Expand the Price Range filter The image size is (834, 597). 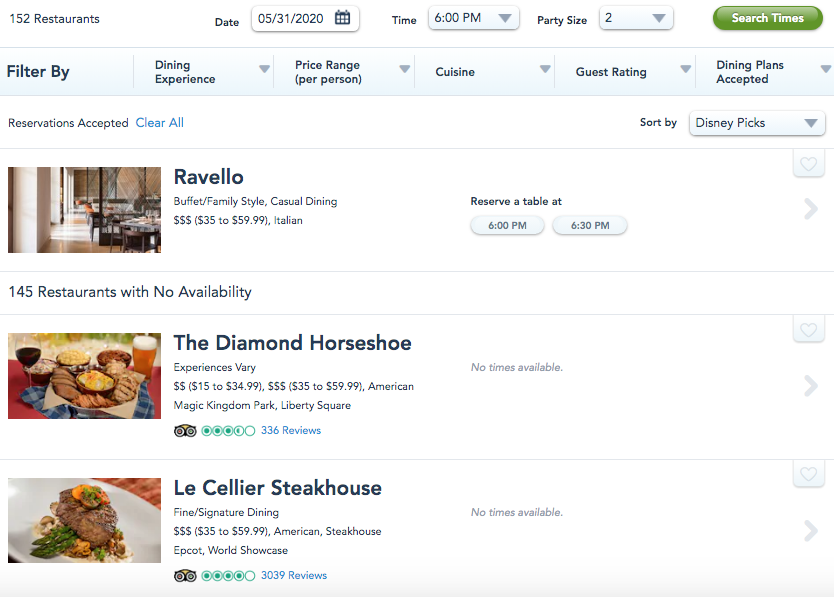coord(352,72)
